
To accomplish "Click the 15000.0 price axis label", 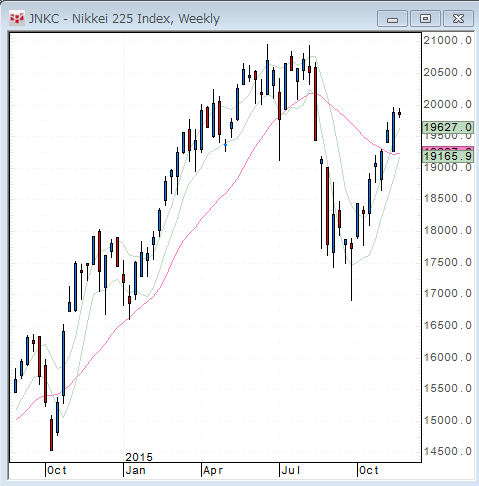I will tap(447, 420).
